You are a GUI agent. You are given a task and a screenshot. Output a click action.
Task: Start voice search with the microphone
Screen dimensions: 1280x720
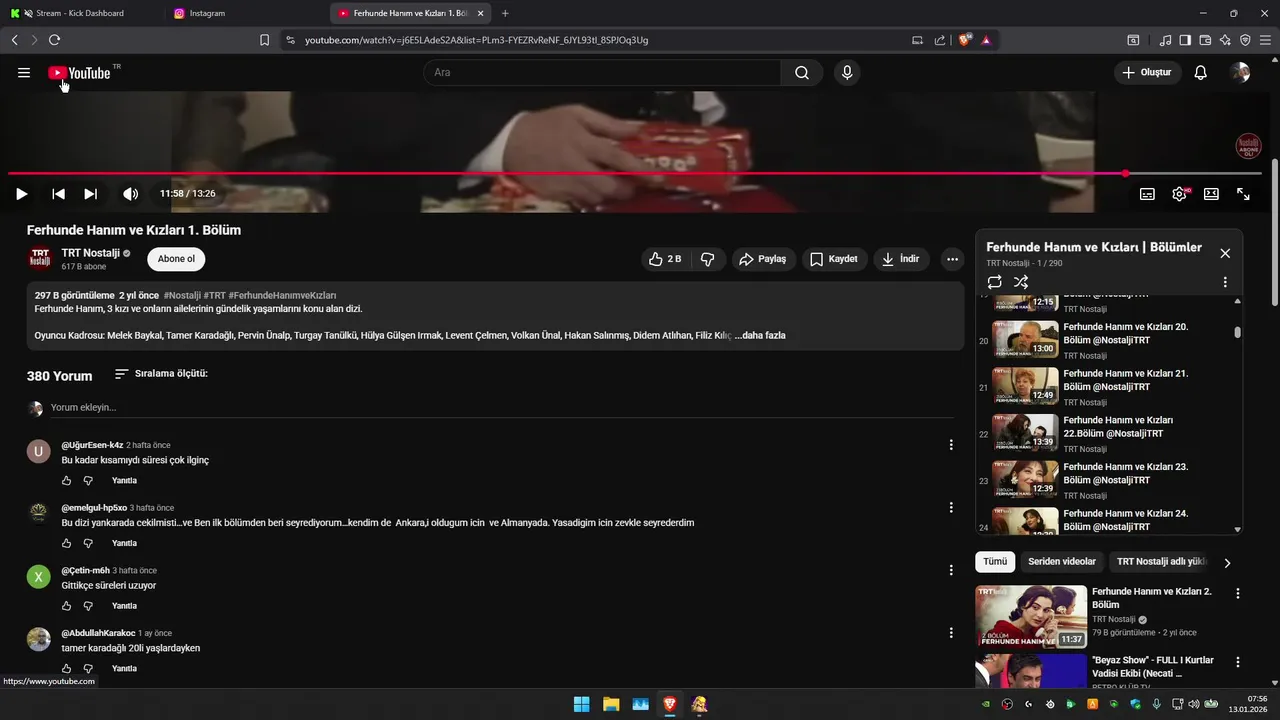point(847,73)
